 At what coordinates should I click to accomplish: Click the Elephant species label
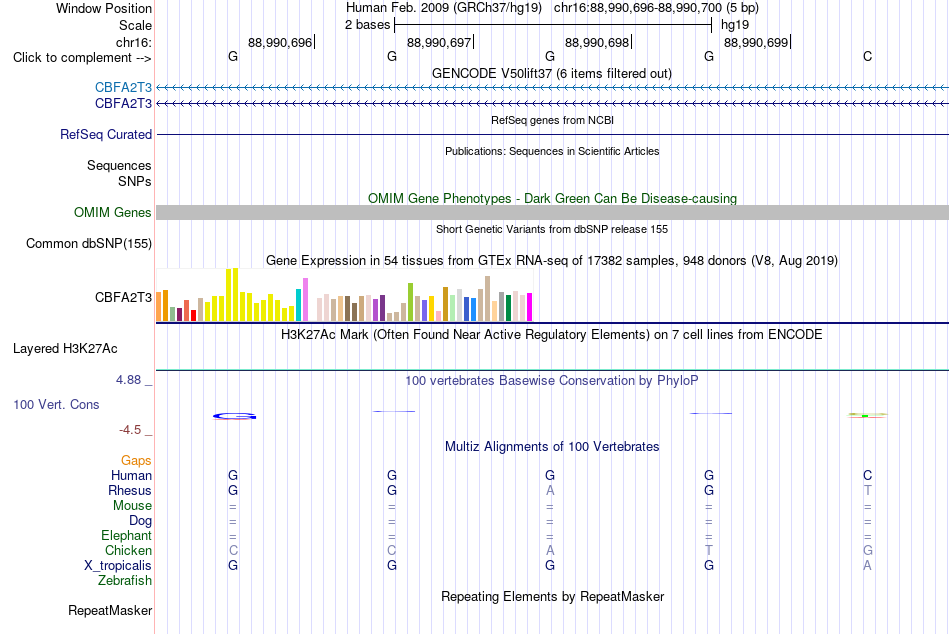[x=126, y=535]
